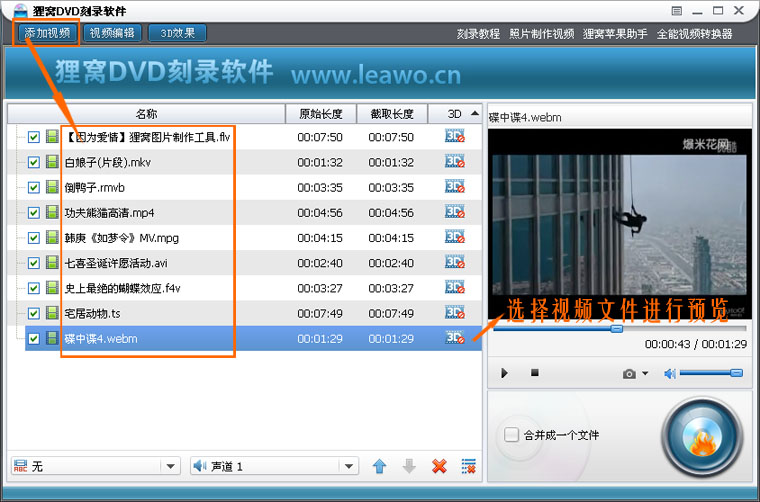Click the preview playback progress slider
This screenshot has width=760, height=502.
click(620, 329)
